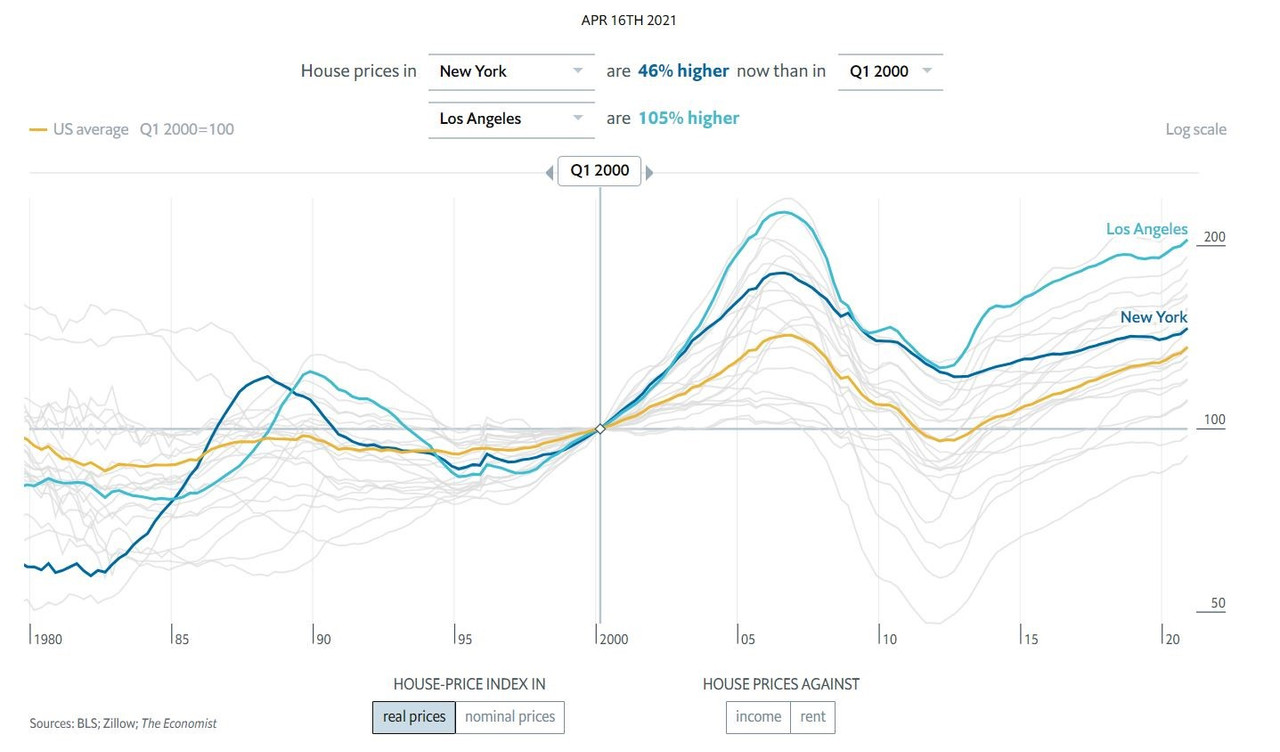Click the Log scale label
The height and width of the screenshot is (752, 1280).
point(1195,130)
